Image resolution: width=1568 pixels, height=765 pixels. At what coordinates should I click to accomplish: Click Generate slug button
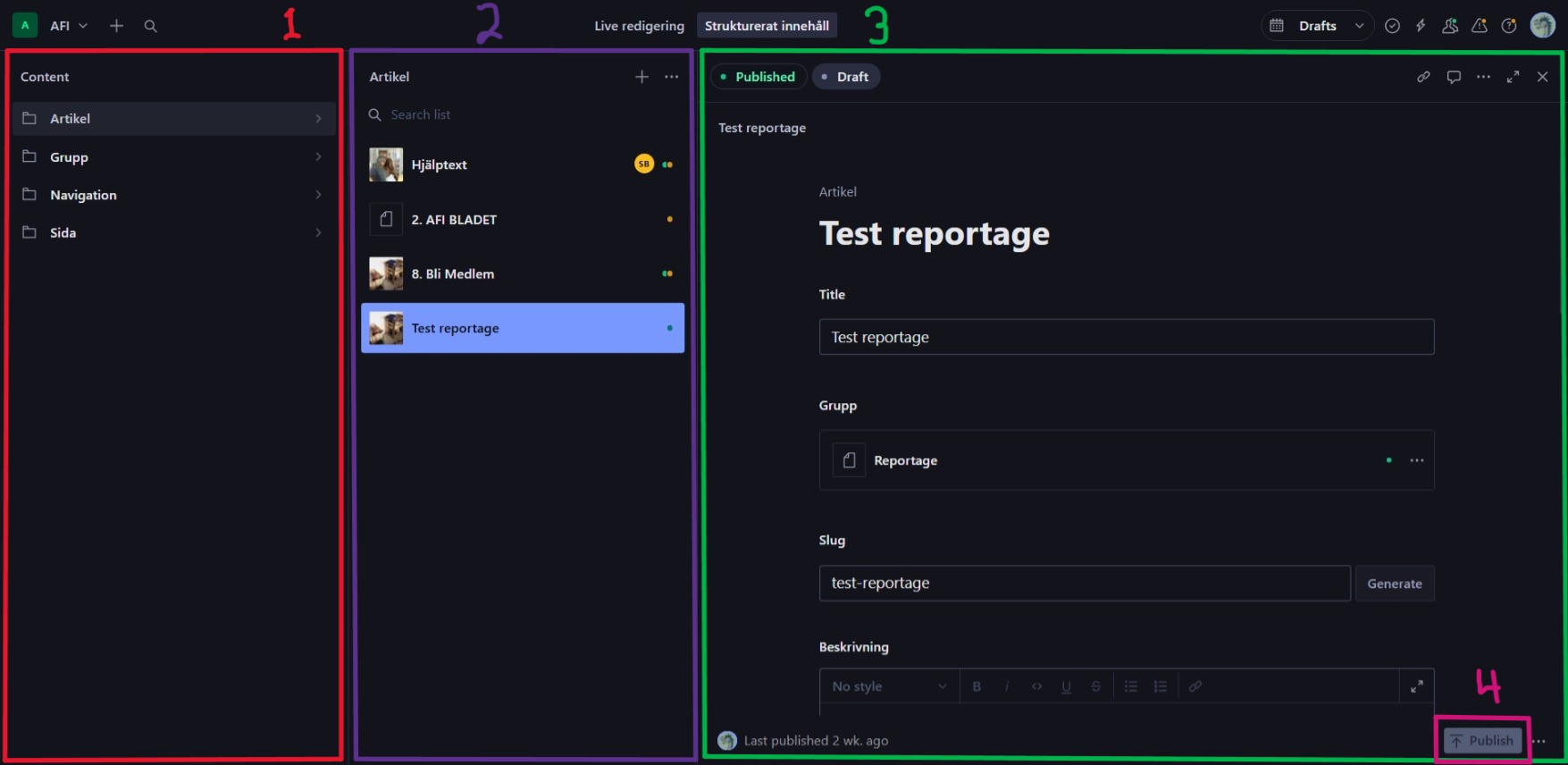pyautogui.click(x=1395, y=584)
